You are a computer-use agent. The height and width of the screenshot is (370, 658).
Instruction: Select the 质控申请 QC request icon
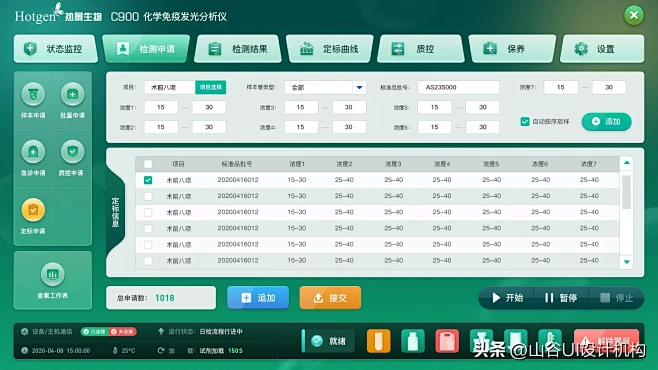(x=72, y=152)
